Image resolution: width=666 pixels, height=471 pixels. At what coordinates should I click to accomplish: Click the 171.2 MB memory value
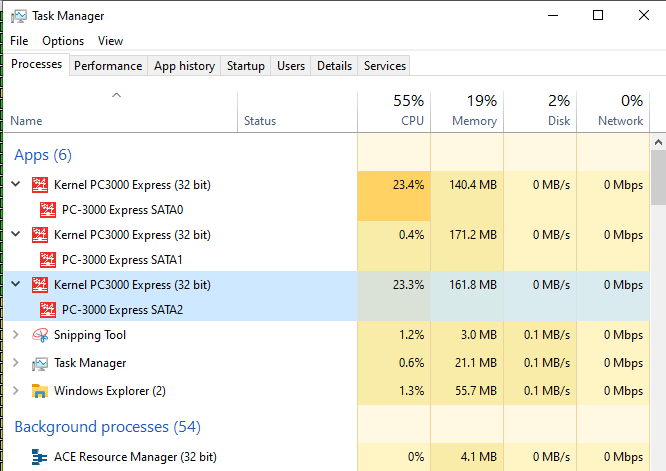[473, 235]
